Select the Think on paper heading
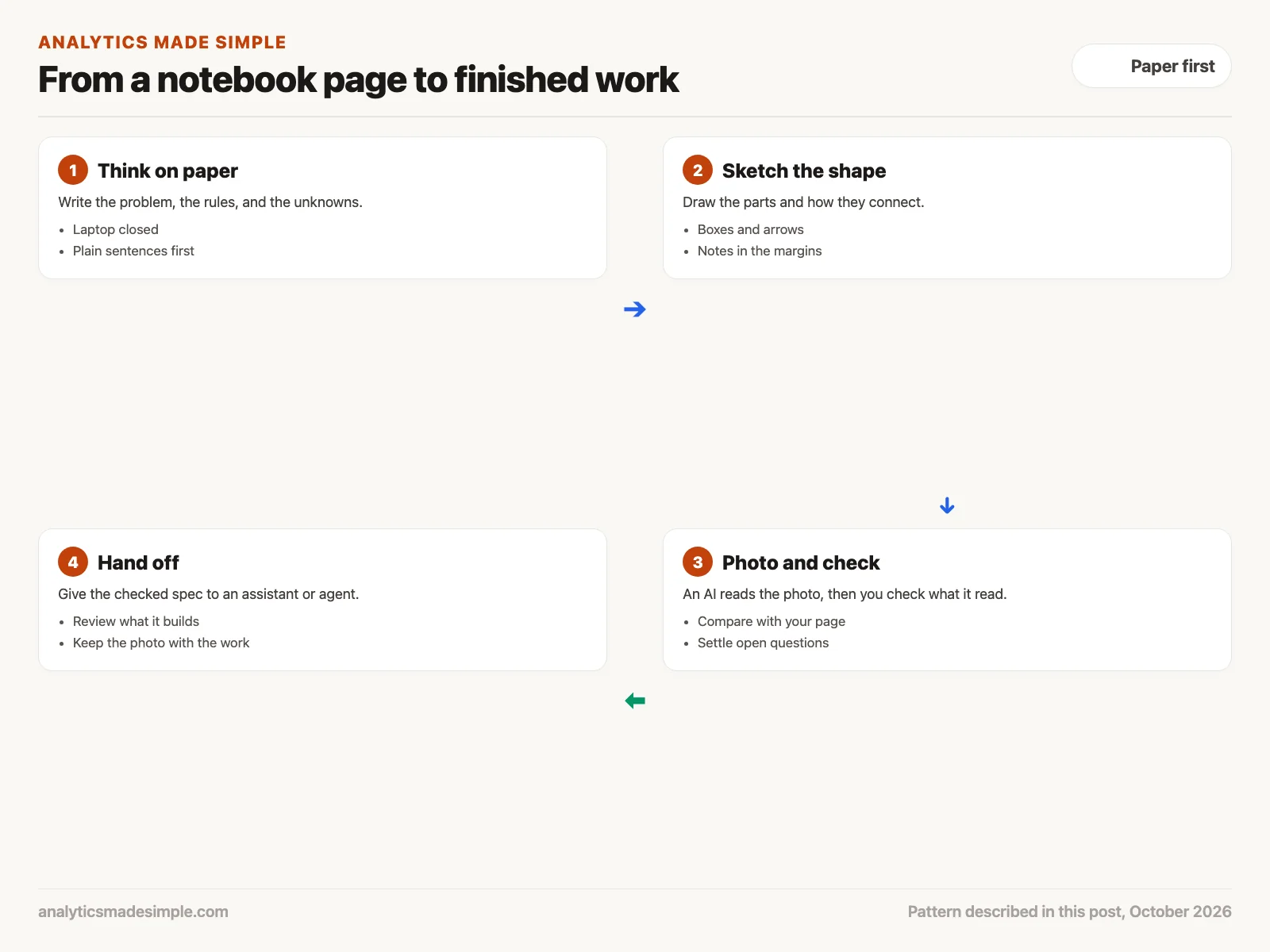This screenshot has height=952, width=1270. (167, 171)
